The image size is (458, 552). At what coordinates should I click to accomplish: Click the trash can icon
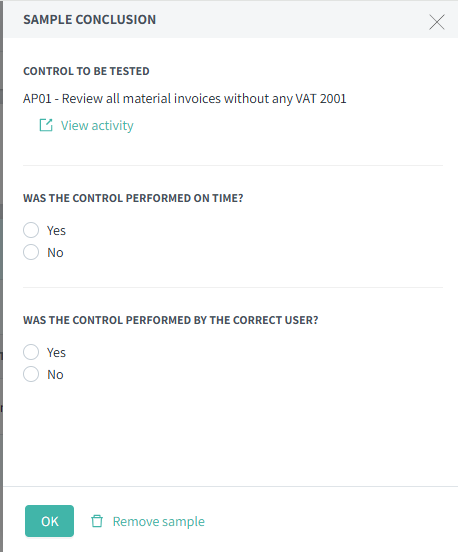coord(97,521)
